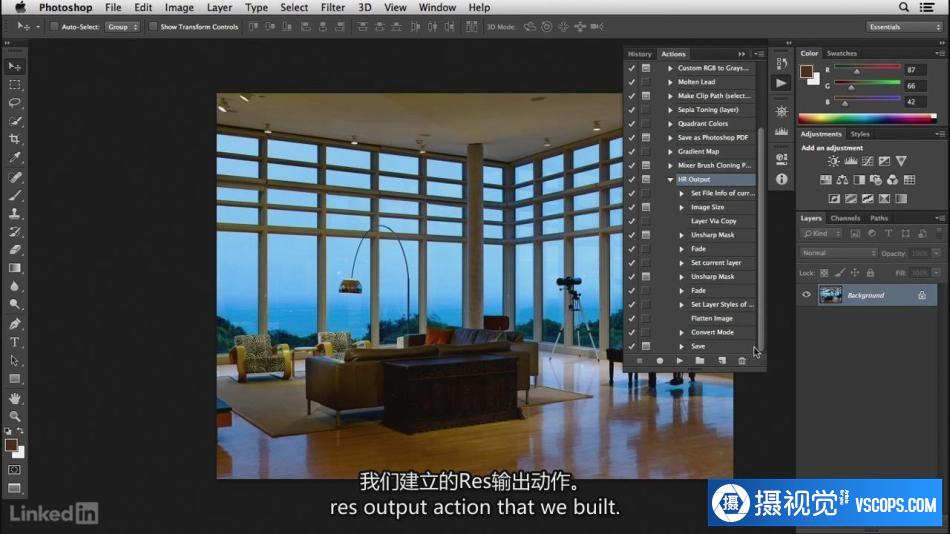Screen dimensions: 950x534
Task: Hide the Background layer
Action: coord(806,295)
